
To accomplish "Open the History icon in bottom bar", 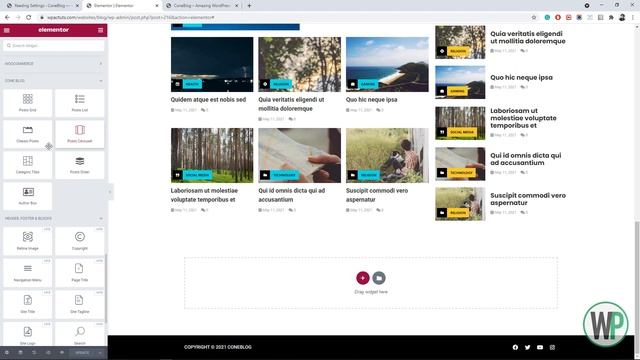I will pos(34,353).
